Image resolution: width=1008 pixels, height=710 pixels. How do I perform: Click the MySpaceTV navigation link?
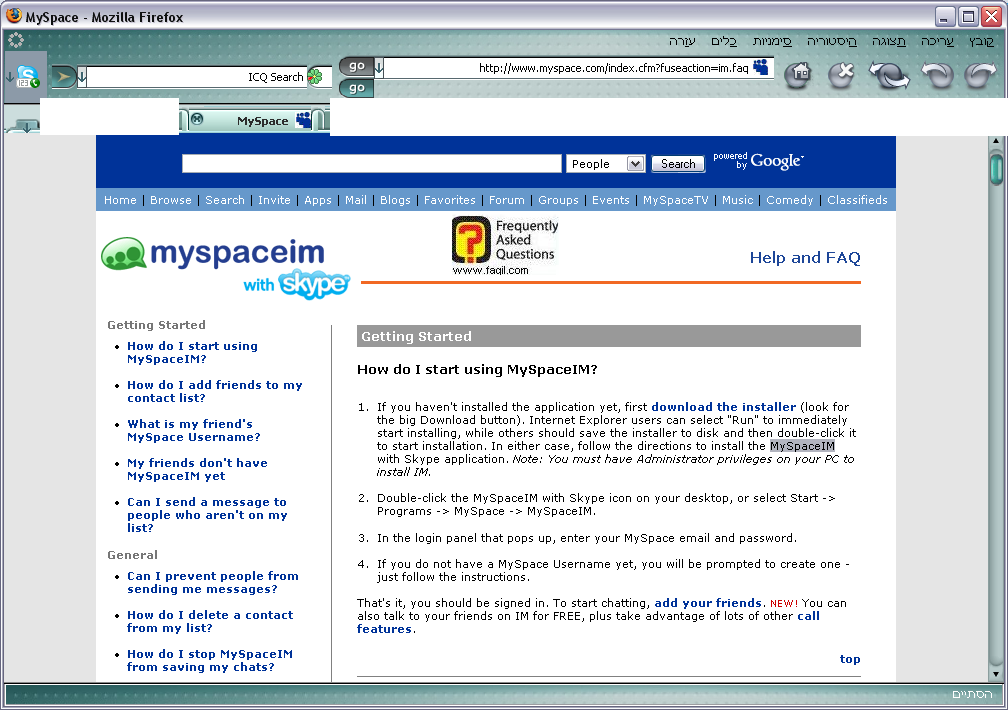click(675, 200)
